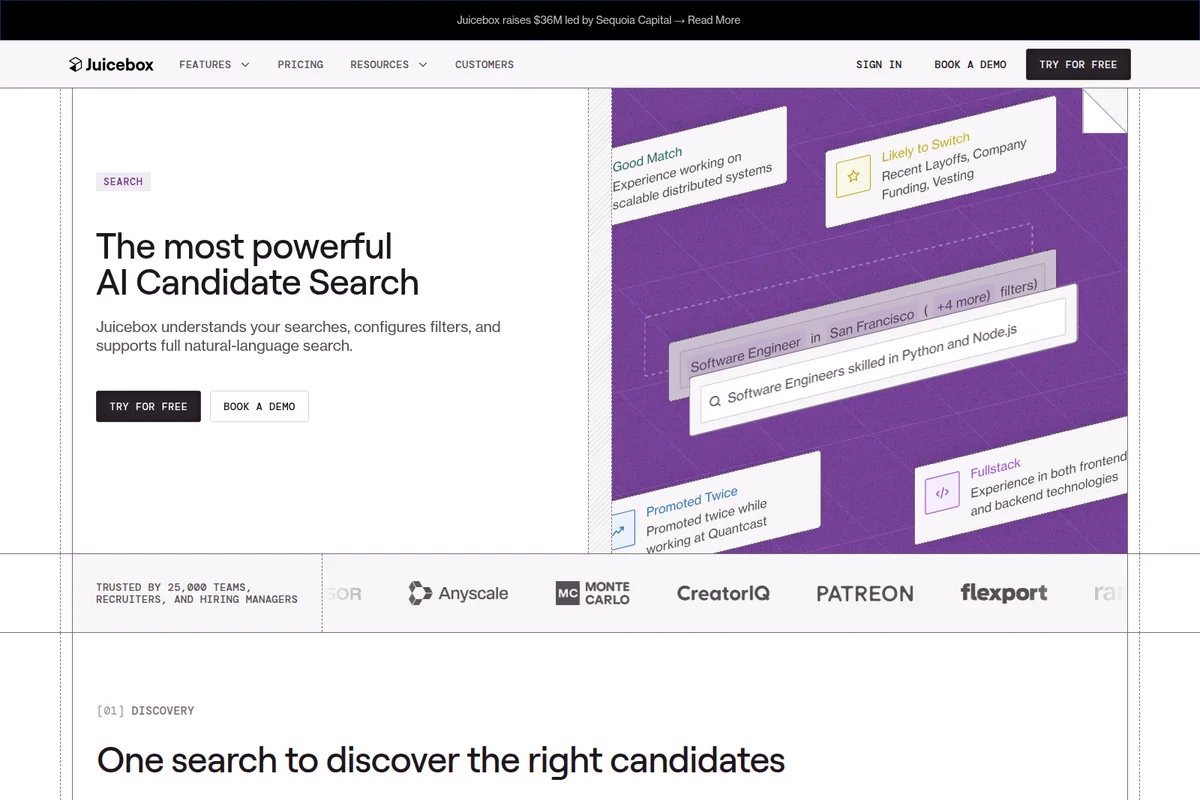
Task: Open the Pricing page from the navbar
Action: [300, 64]
